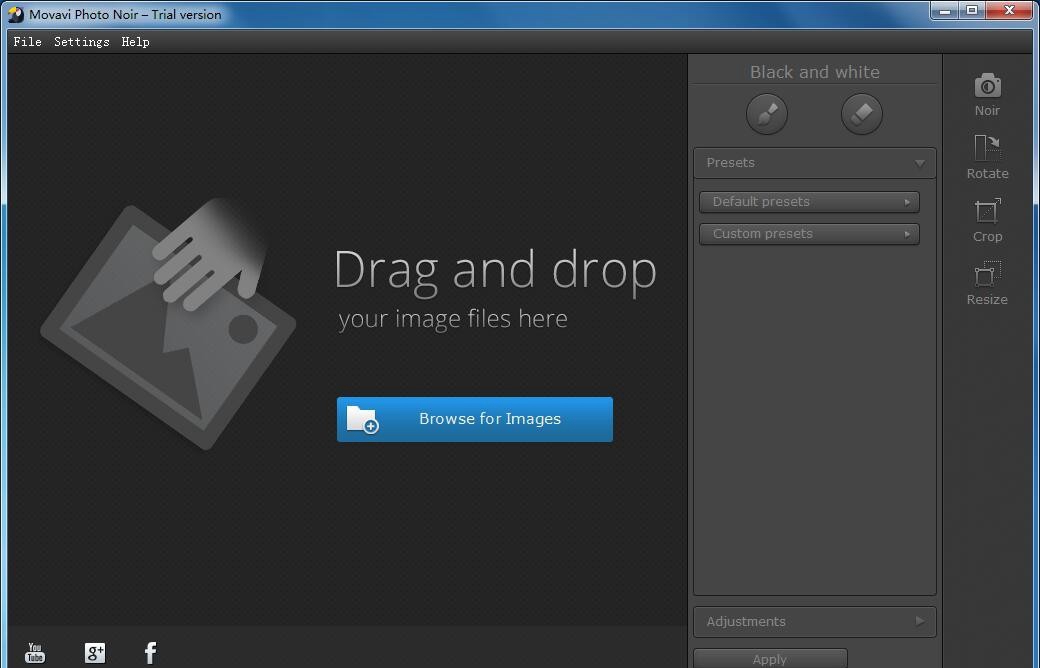Viewport: 1040px width, 668px height.
Task: Expand the Custom presets list
Action: 809,234
